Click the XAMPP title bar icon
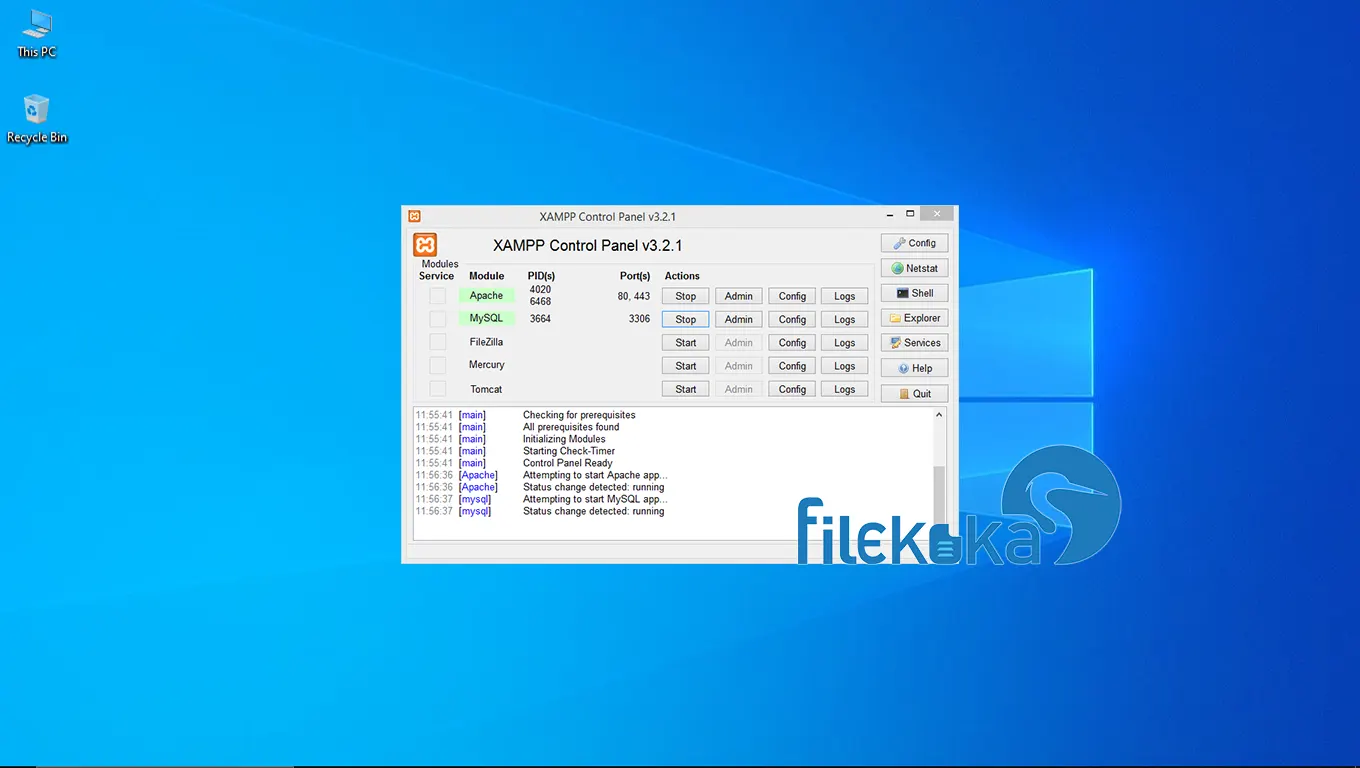 (x=414, y=216)
